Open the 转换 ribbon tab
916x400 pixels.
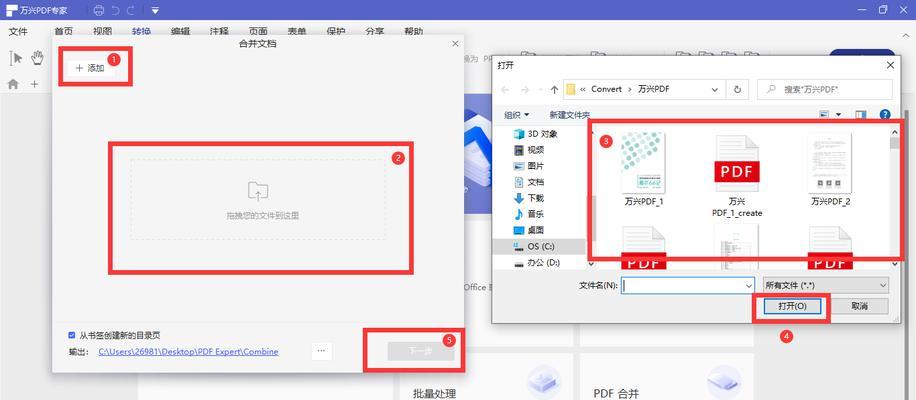coord(141,32)
